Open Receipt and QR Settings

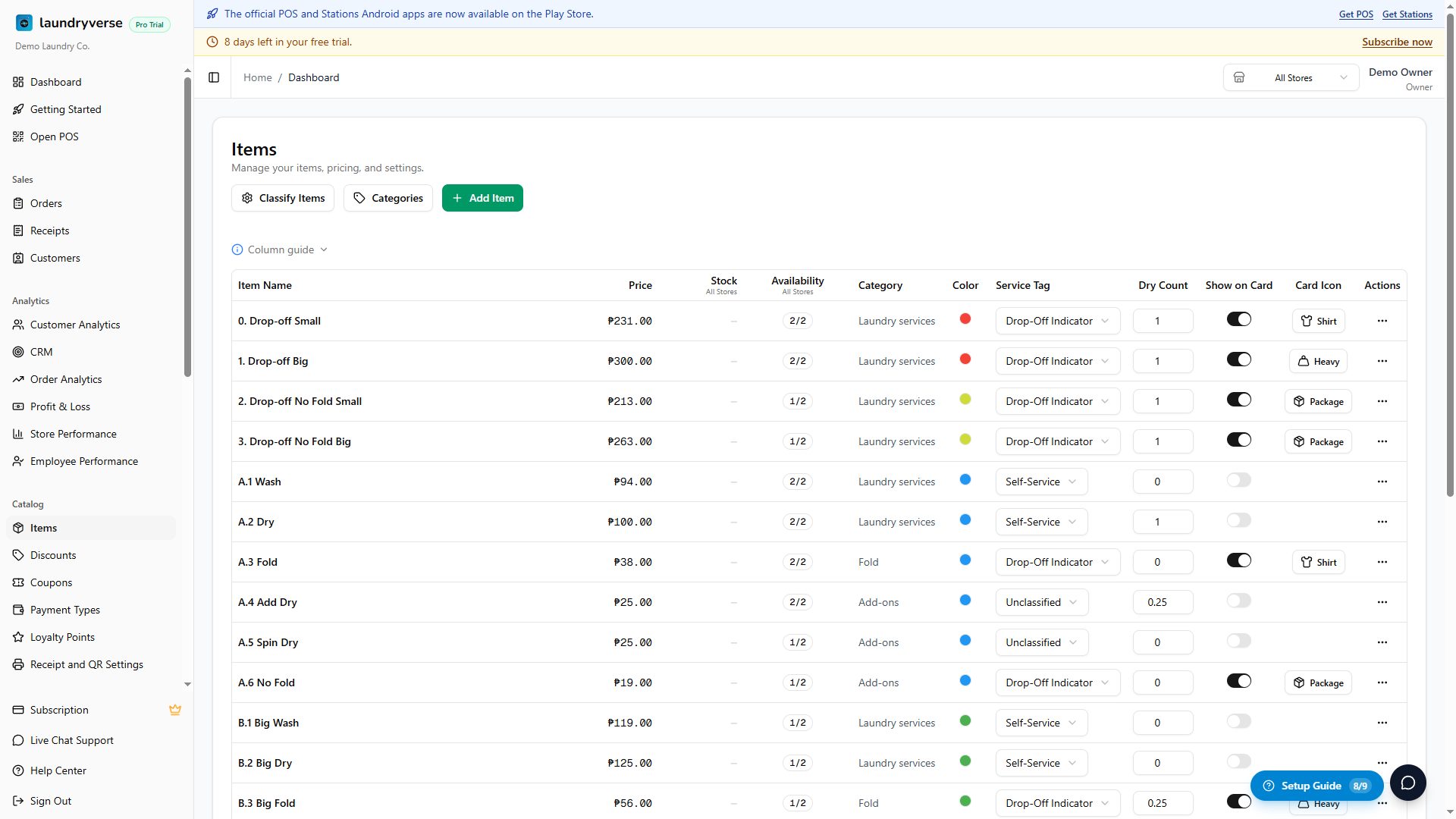coord(91,664)
